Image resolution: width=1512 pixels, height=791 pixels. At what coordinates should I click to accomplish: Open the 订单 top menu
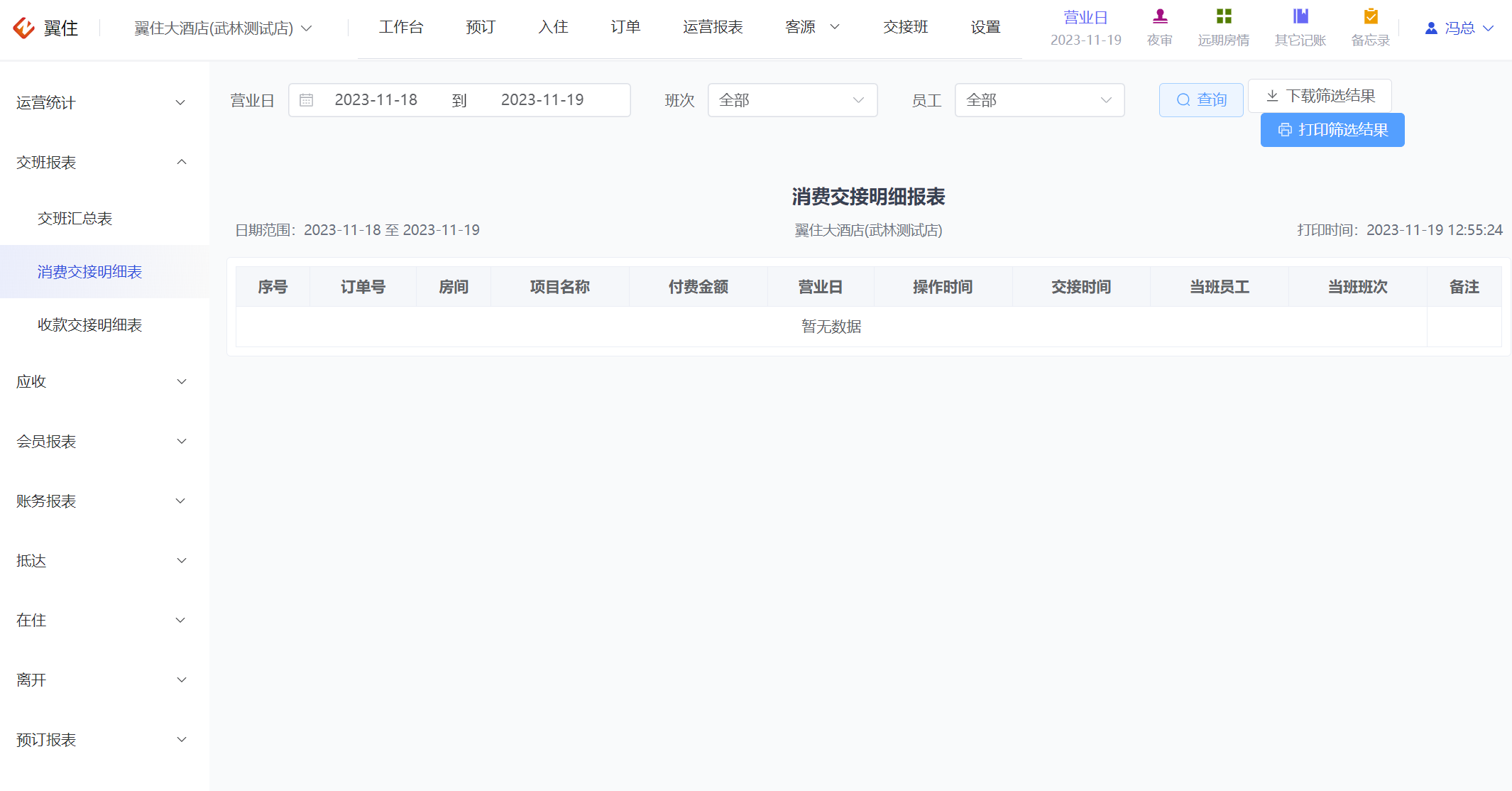pyautogui.click(x=625, y=27)
